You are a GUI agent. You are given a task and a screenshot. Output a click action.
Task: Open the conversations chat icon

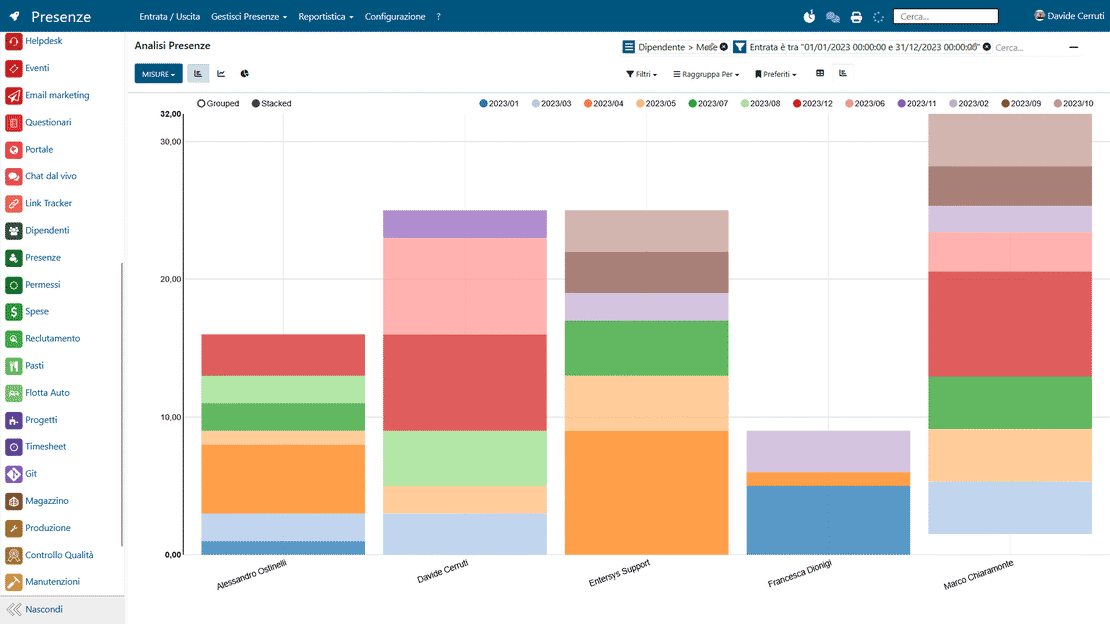tap(832, 17)
